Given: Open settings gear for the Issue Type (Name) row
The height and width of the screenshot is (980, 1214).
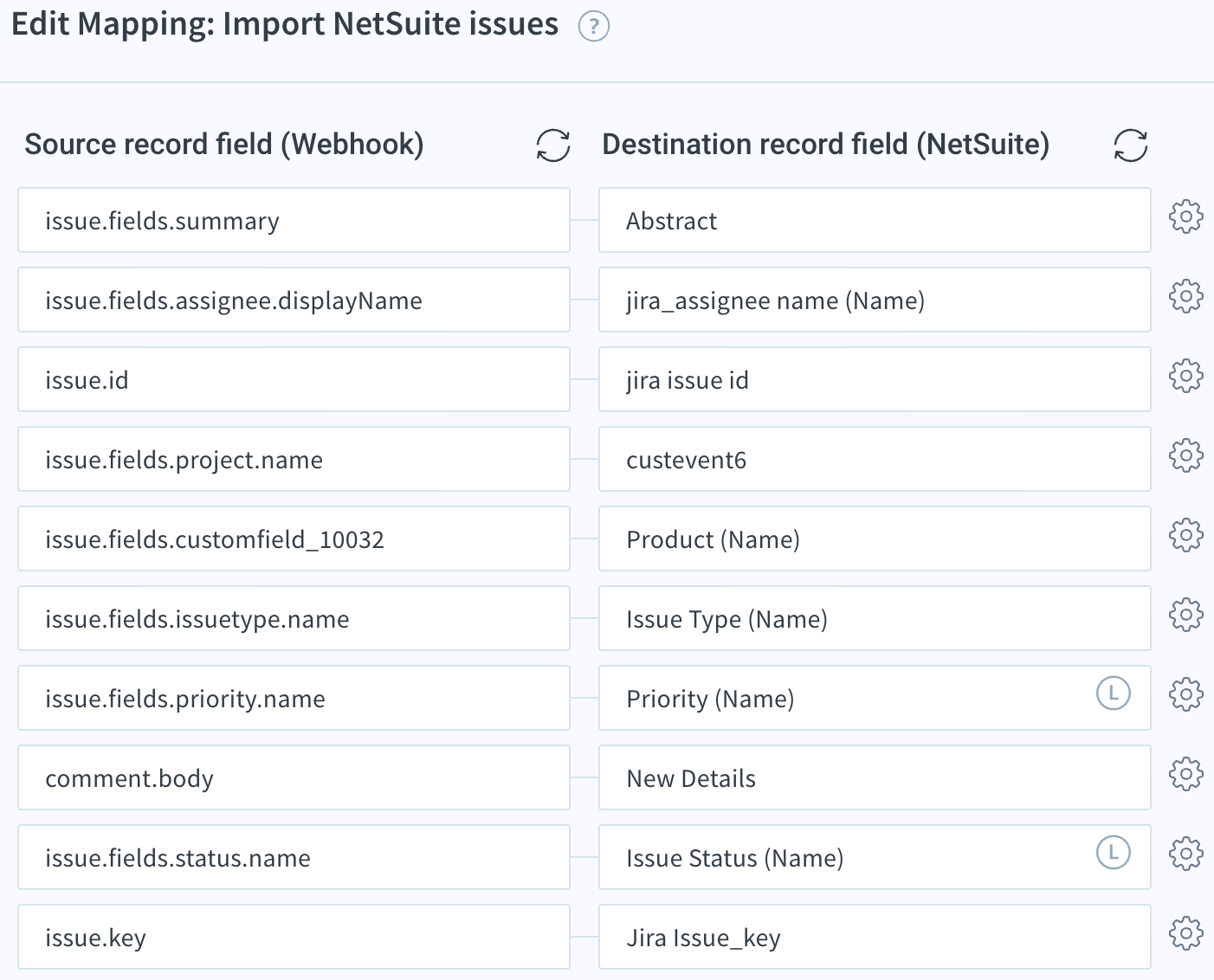Looking at the screenshot, I should [1185, 615].
